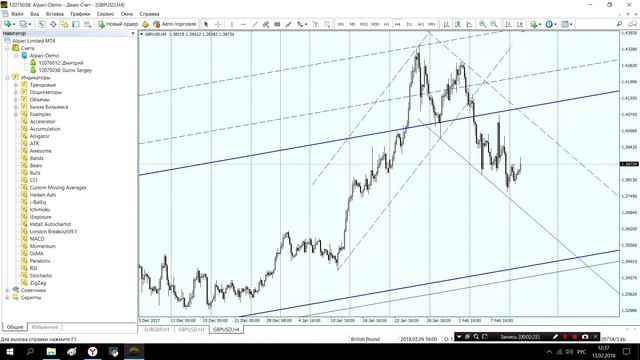
Task: Toggle the D1 timeframe
Action: 409,24
